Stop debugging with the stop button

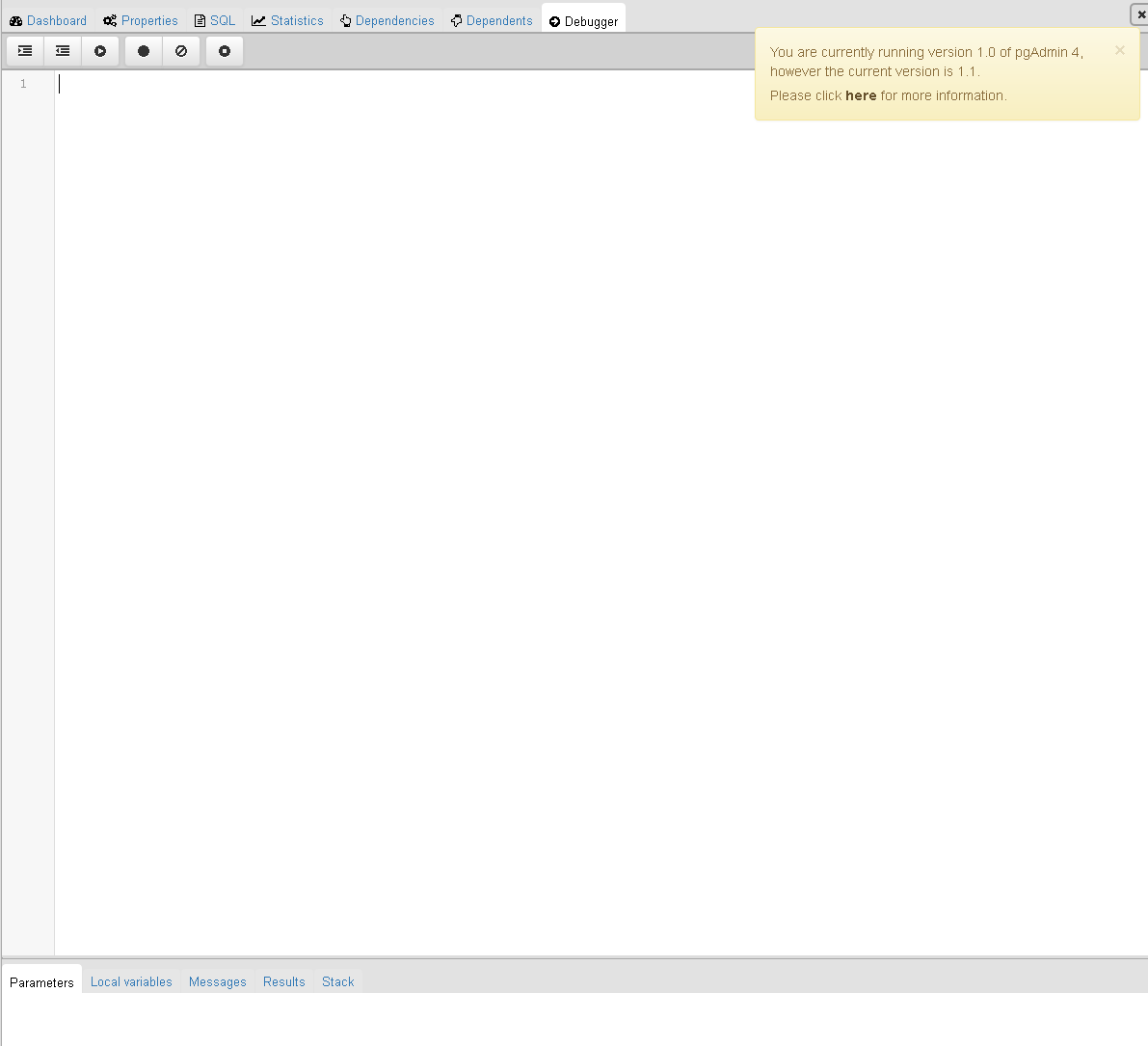point(225,51)
